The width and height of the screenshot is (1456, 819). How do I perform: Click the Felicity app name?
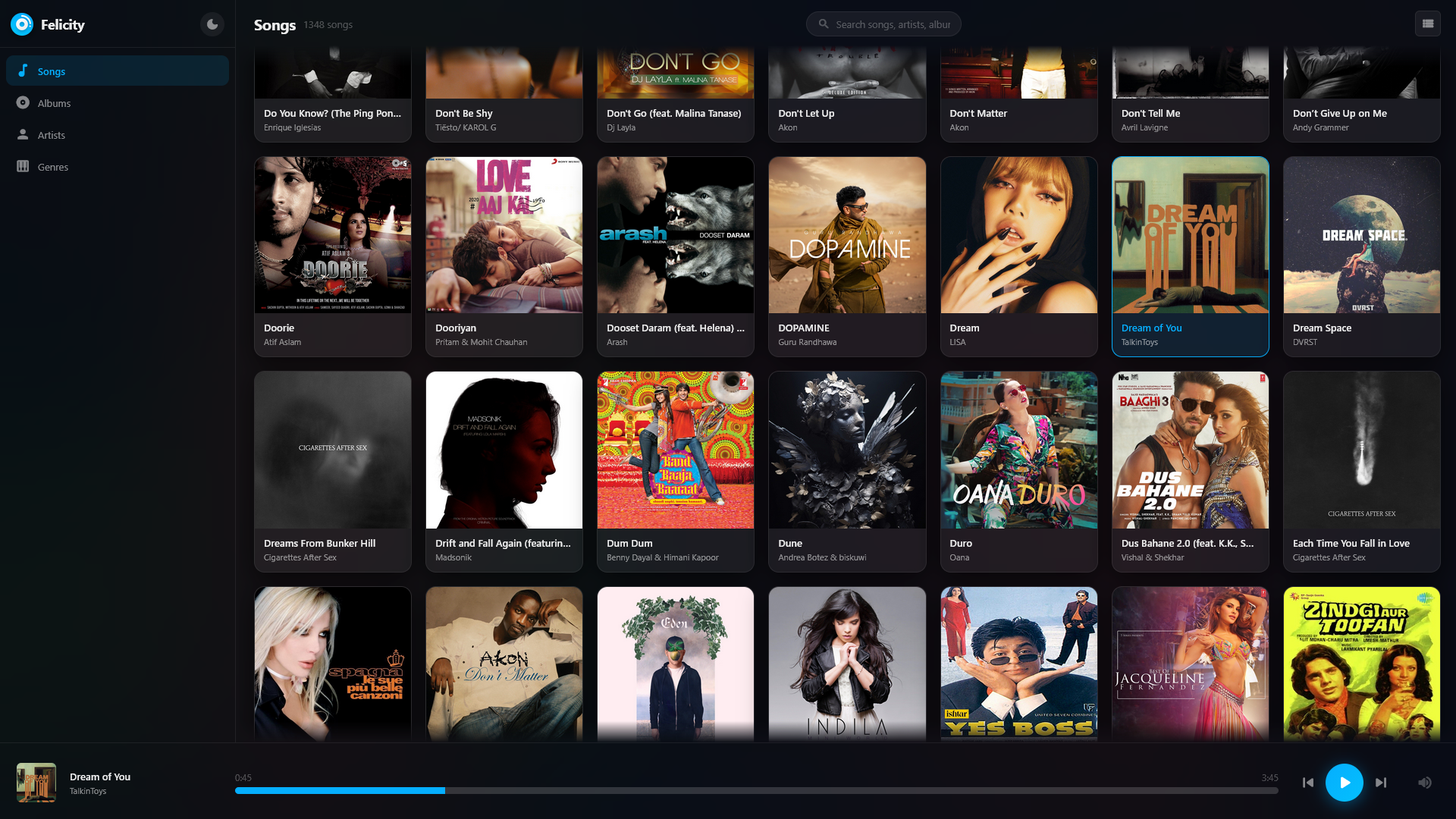[63, 24]
